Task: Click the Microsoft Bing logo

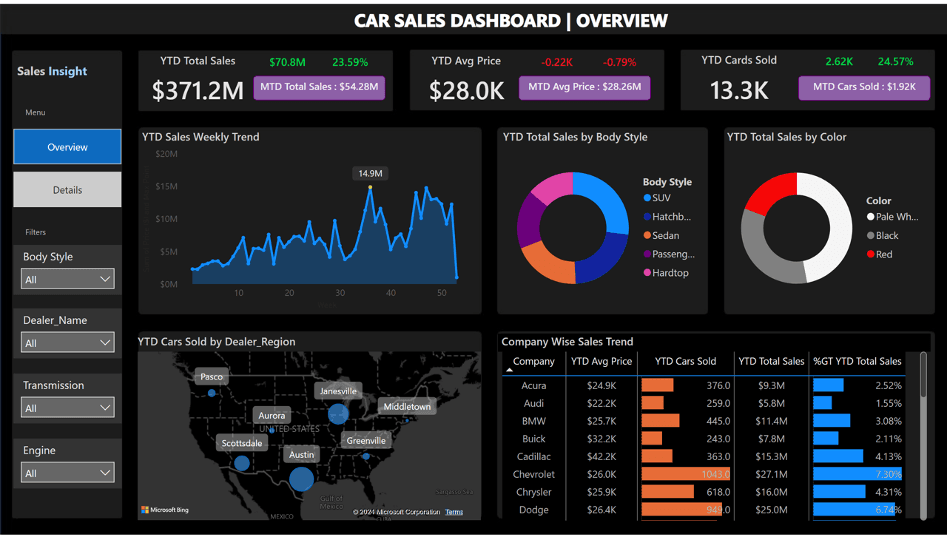Action: tap(165, 510)
